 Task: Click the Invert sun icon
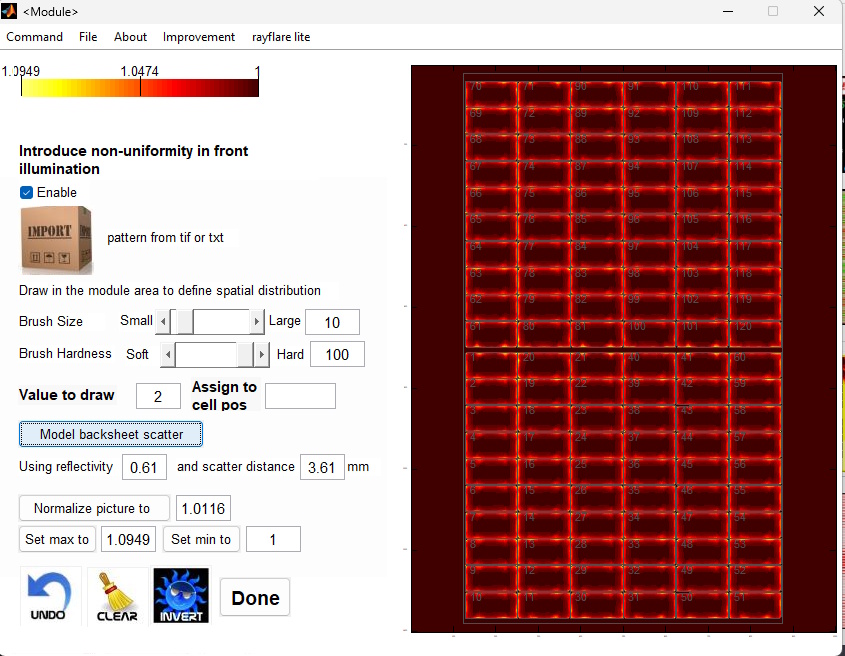[x=181, y=596]
